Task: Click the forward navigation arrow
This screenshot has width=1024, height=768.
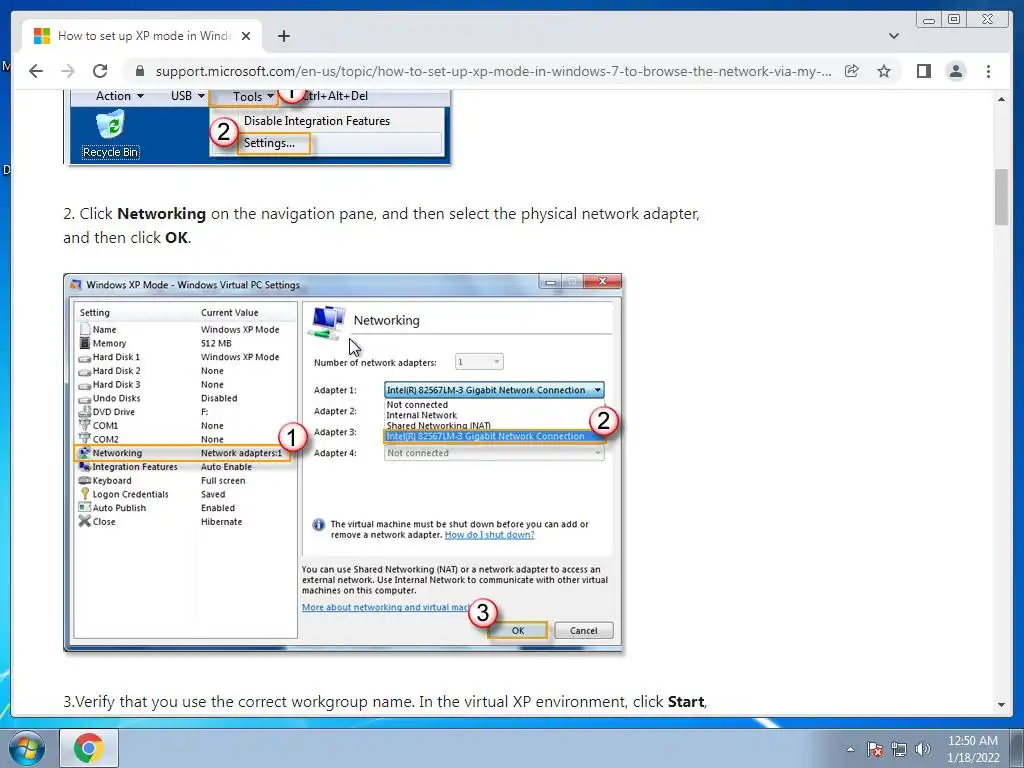Action: coord(68,71)
